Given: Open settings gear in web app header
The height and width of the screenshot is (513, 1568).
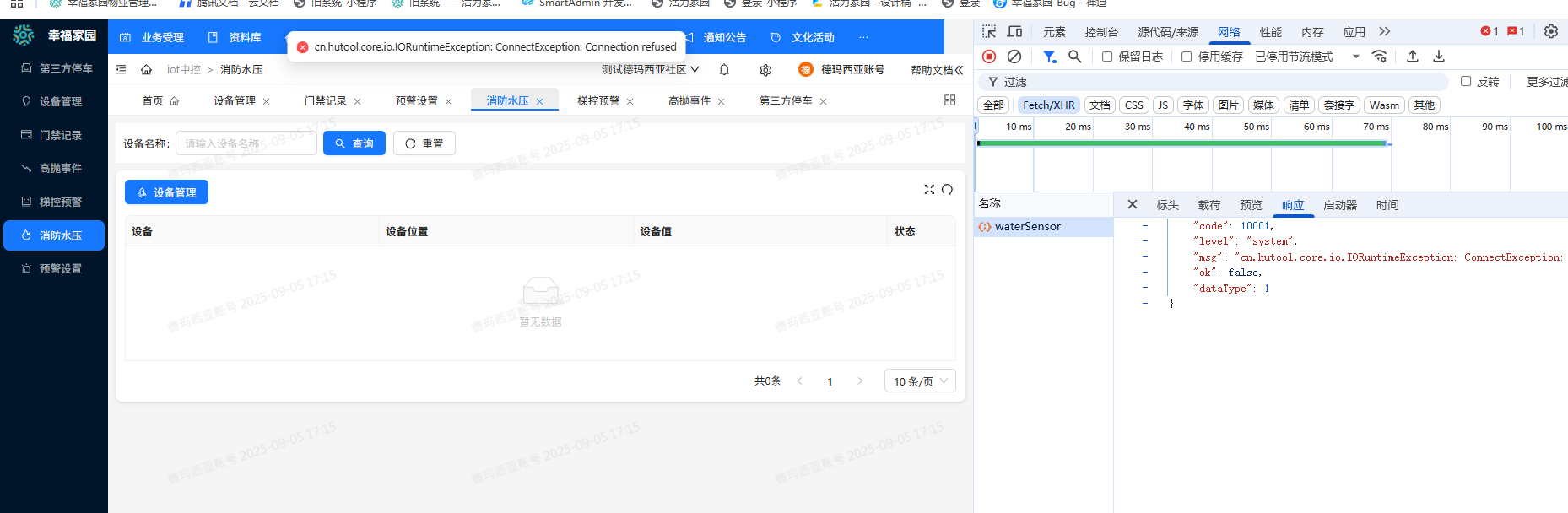Looking at the screenshot, I should pos(765,70).
